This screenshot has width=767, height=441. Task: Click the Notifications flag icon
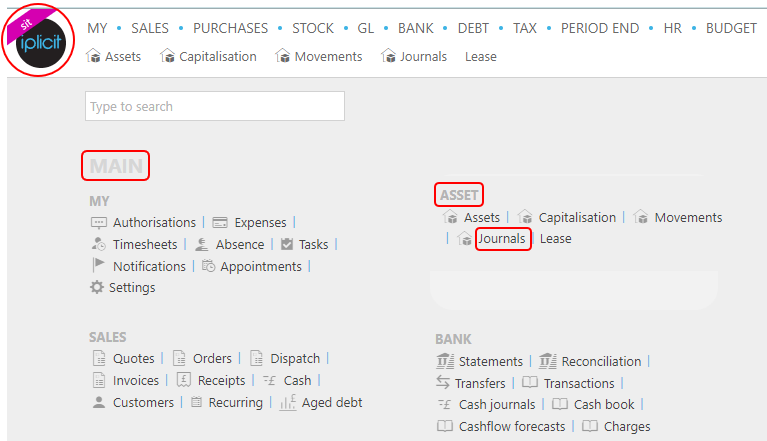(x=98, y=266)
